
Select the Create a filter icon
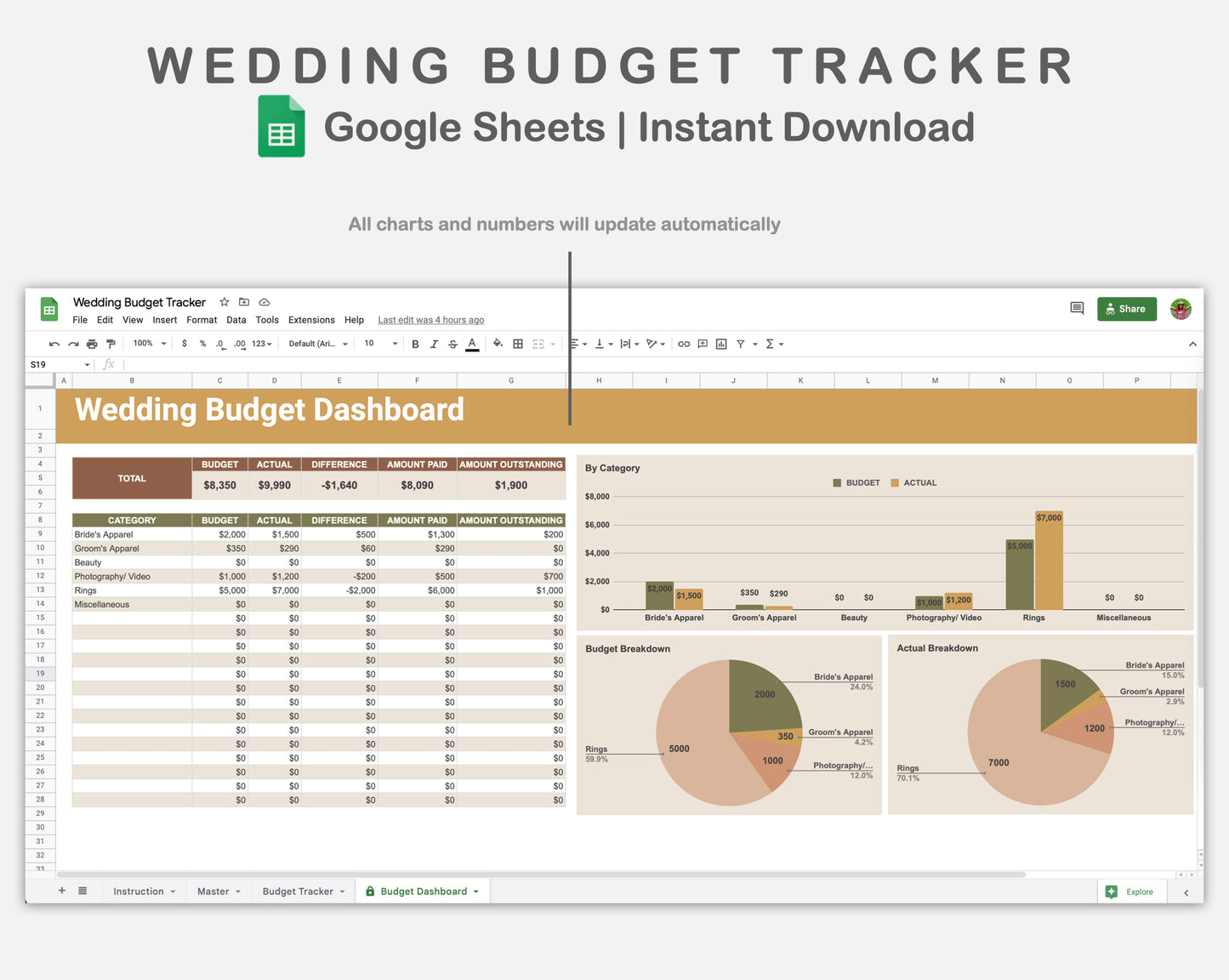(x=741, y=344)
